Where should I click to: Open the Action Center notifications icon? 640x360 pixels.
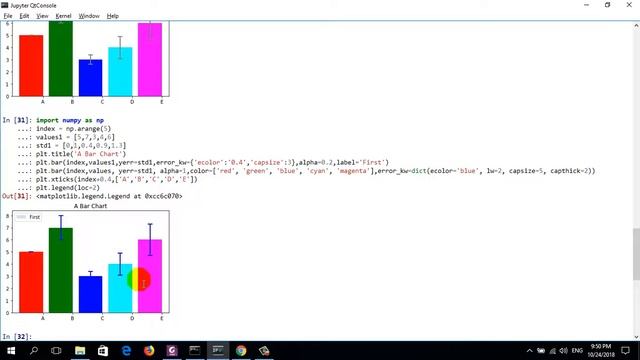point(625,351)
